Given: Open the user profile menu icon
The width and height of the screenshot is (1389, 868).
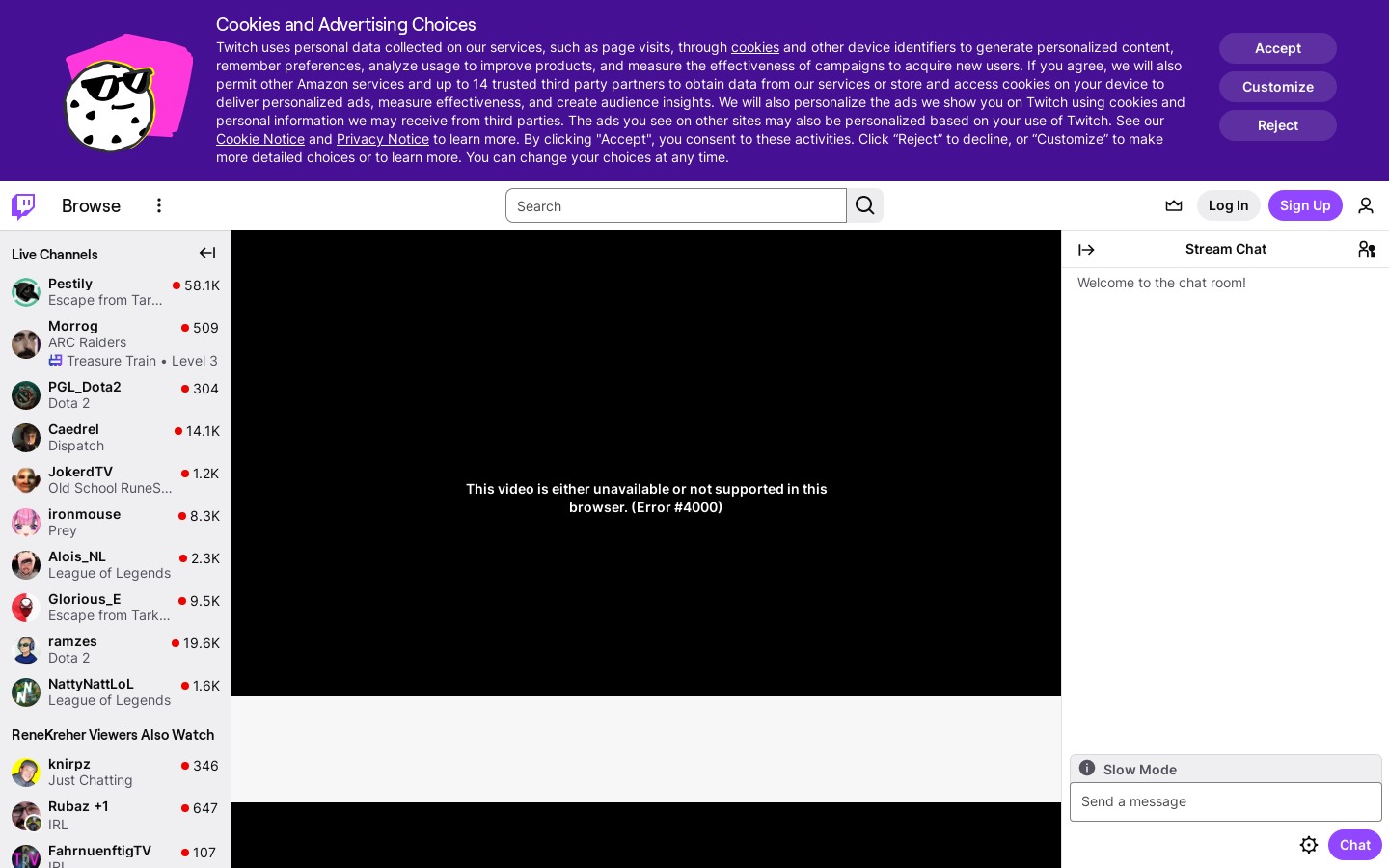Looking at the screenshot, I should tap(1366, 205).
